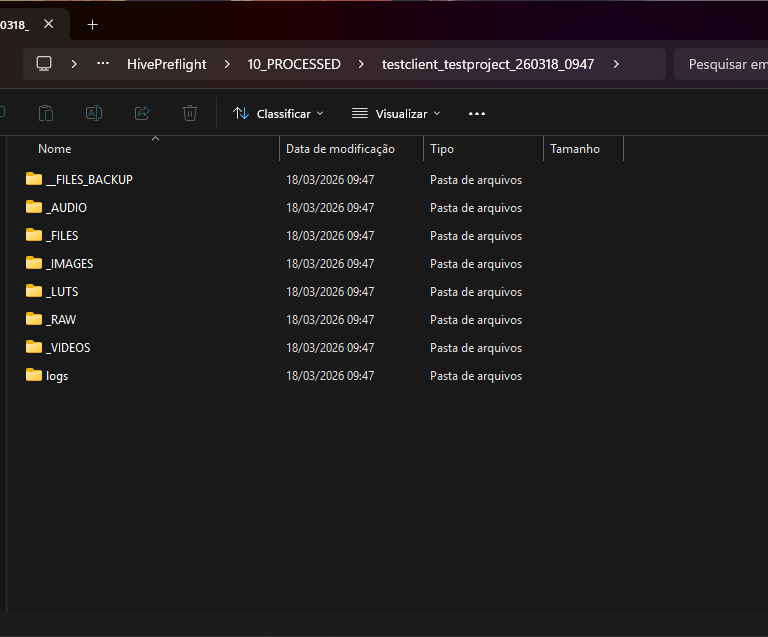The width and height of the screenshot is (768, 637).
Task: Sort by Data de modificação column
Action: (x=340, y=149)
